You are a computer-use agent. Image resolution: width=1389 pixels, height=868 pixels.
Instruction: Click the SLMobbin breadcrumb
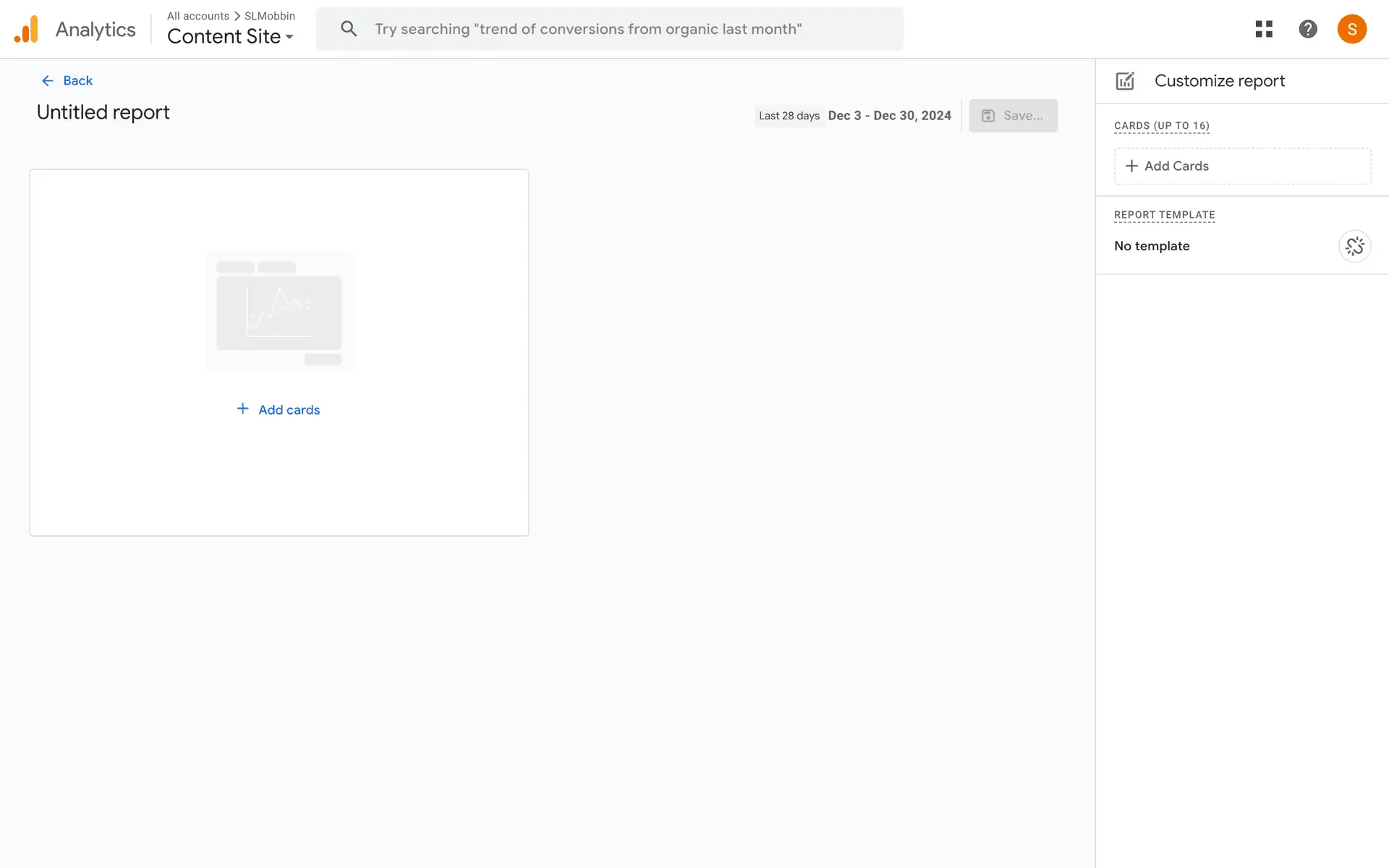coord(269,16)
